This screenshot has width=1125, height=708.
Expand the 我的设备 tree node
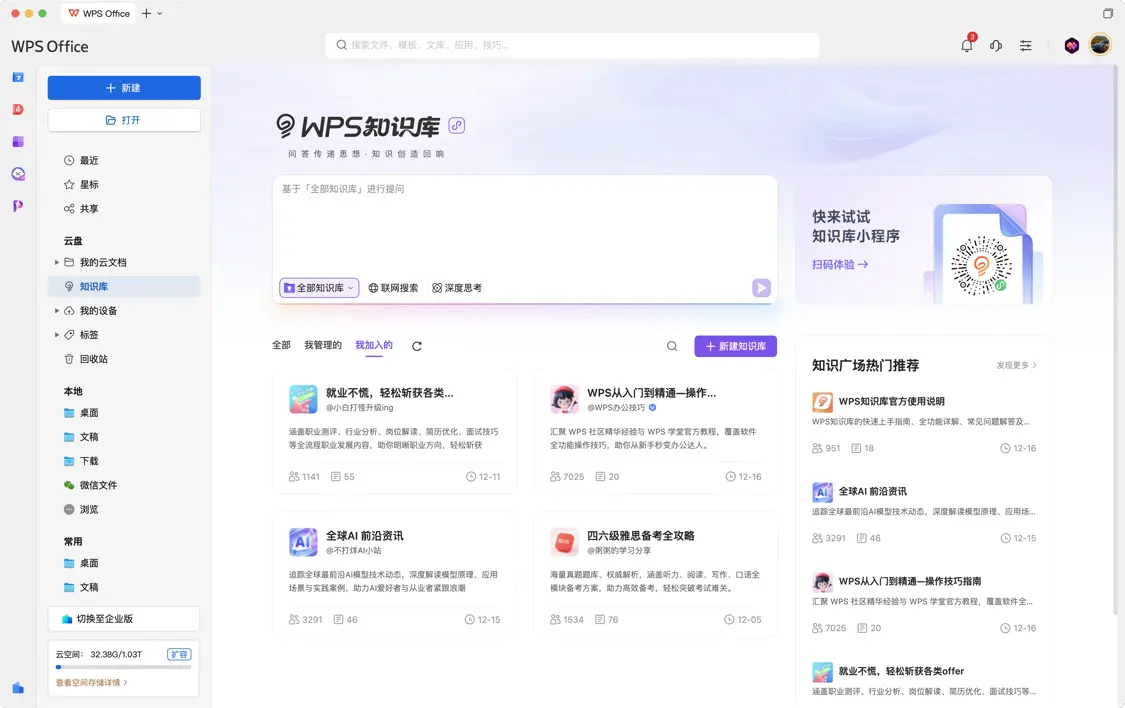tap(57, 311)
